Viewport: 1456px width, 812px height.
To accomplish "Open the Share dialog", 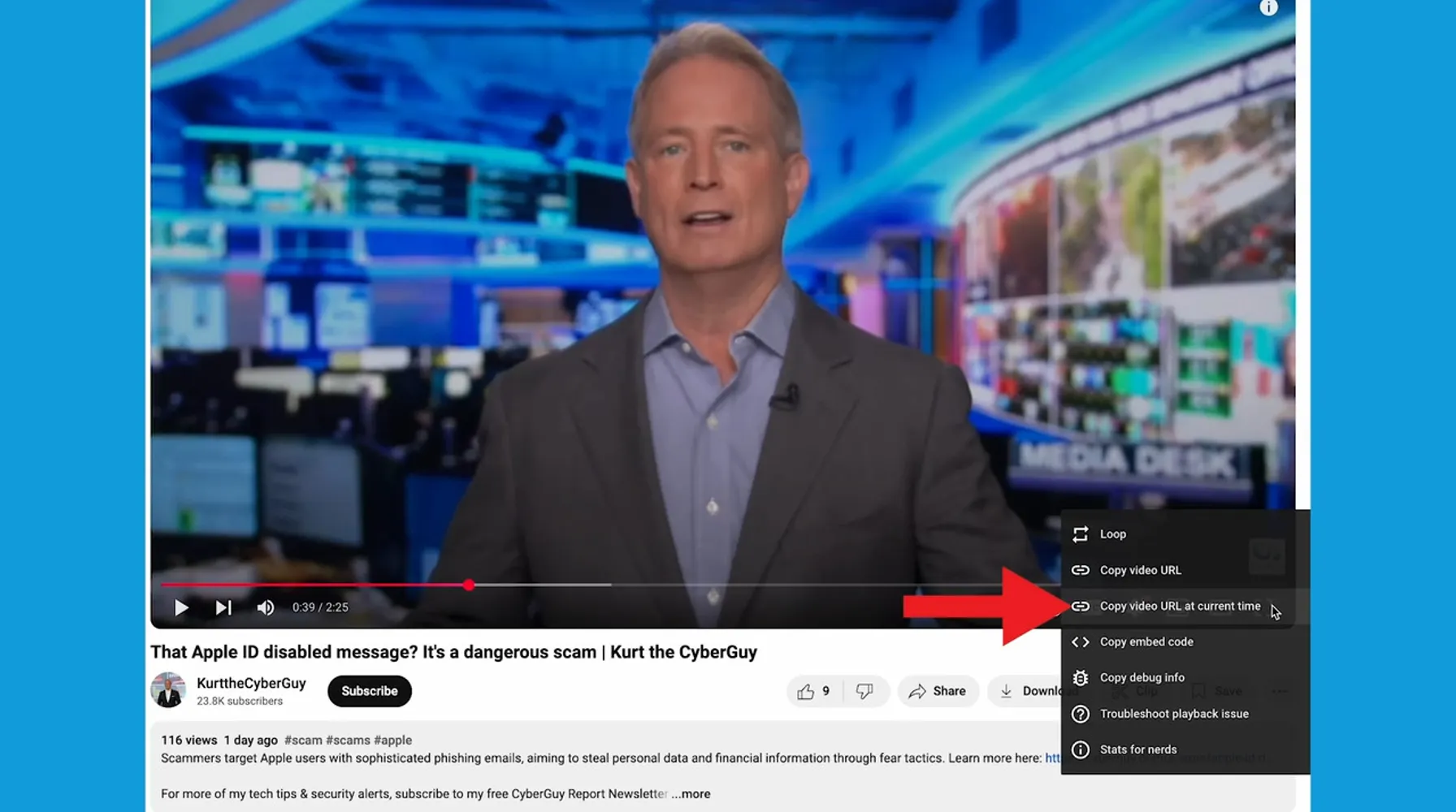I will 938,691.
